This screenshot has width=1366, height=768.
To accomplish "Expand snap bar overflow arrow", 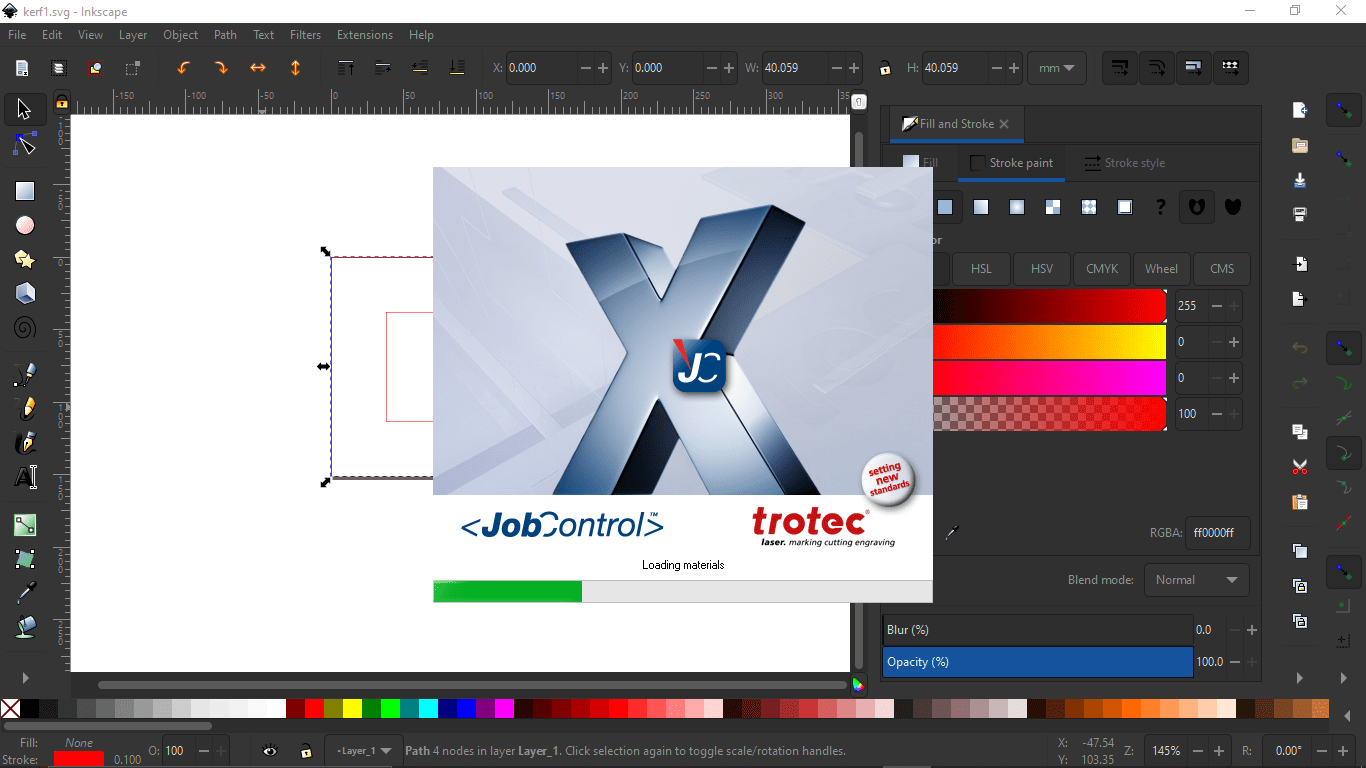I will coord(1344,678).
